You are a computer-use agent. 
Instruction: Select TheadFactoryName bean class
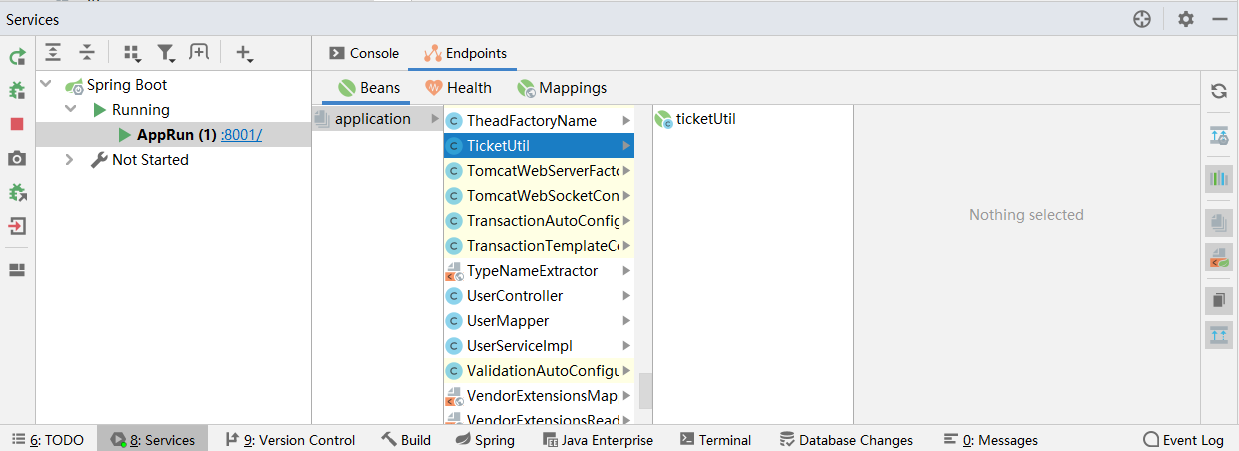538,121
